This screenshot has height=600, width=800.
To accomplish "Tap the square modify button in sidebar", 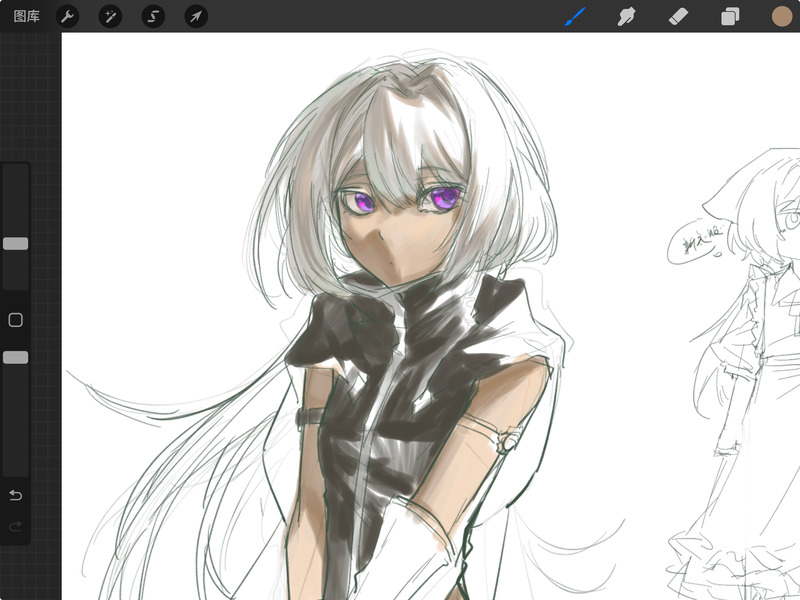I will [15, 320].
